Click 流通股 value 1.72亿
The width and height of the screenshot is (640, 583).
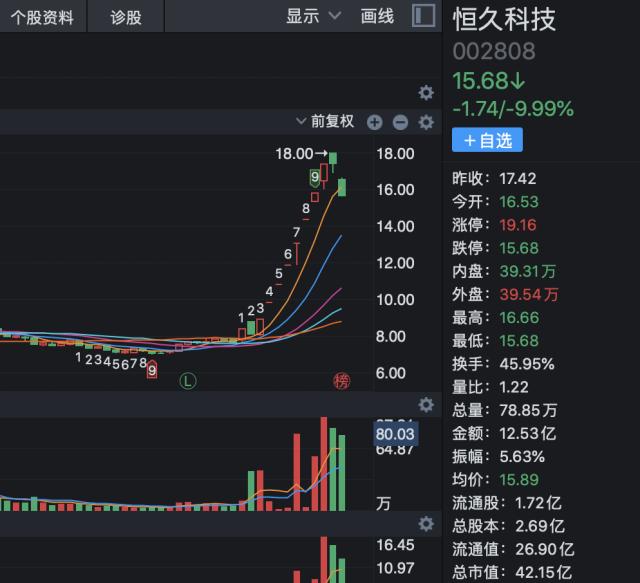point(538,503)
